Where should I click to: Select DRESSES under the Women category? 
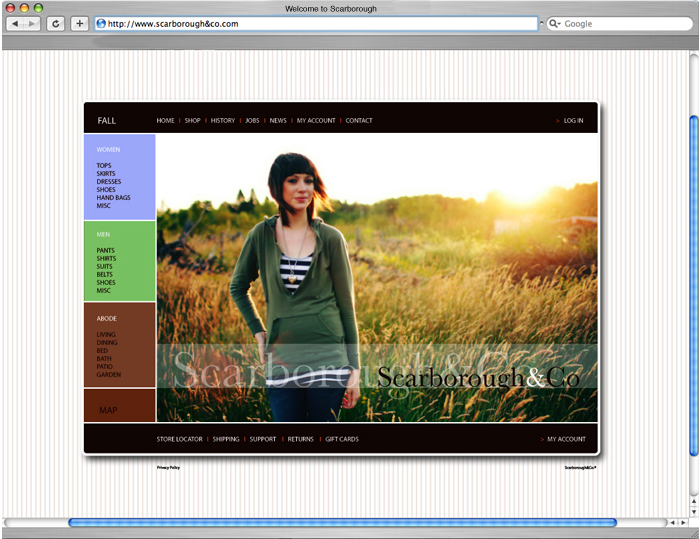click(109, 182)
